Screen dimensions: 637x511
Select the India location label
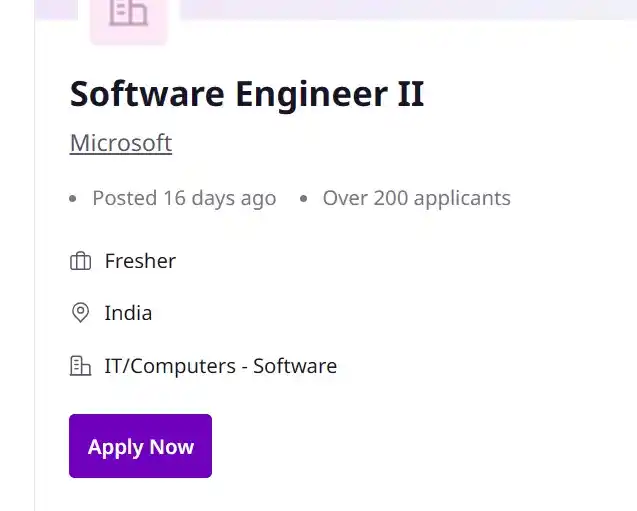click(x=128, y=313)
